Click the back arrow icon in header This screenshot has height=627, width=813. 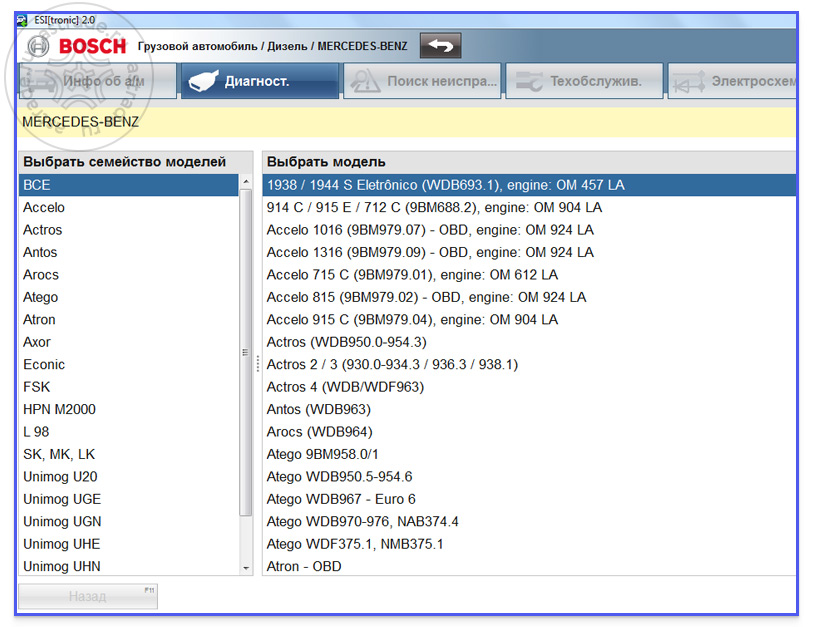pos(440,46)
